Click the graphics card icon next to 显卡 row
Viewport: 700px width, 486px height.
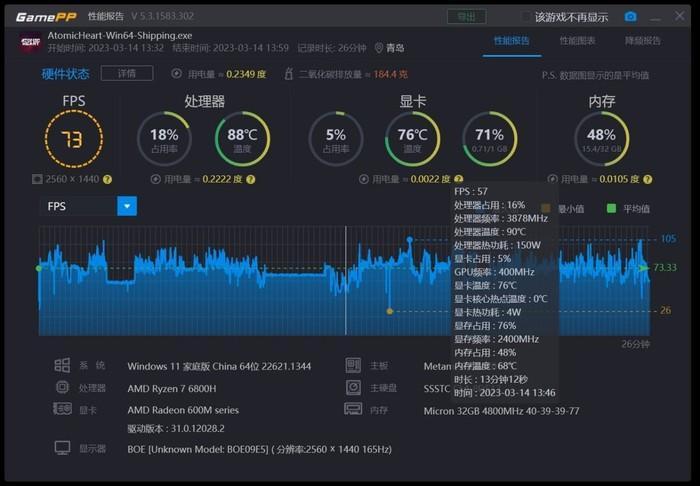tap(62, 408)
